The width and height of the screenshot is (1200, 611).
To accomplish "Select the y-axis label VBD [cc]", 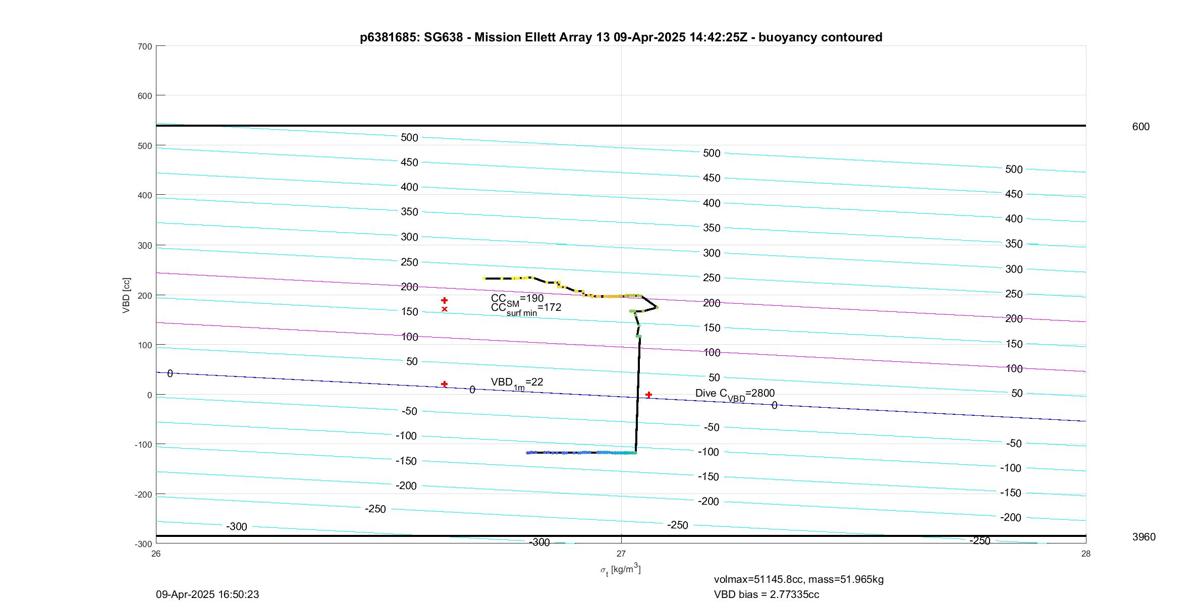I will pos(127,295).
